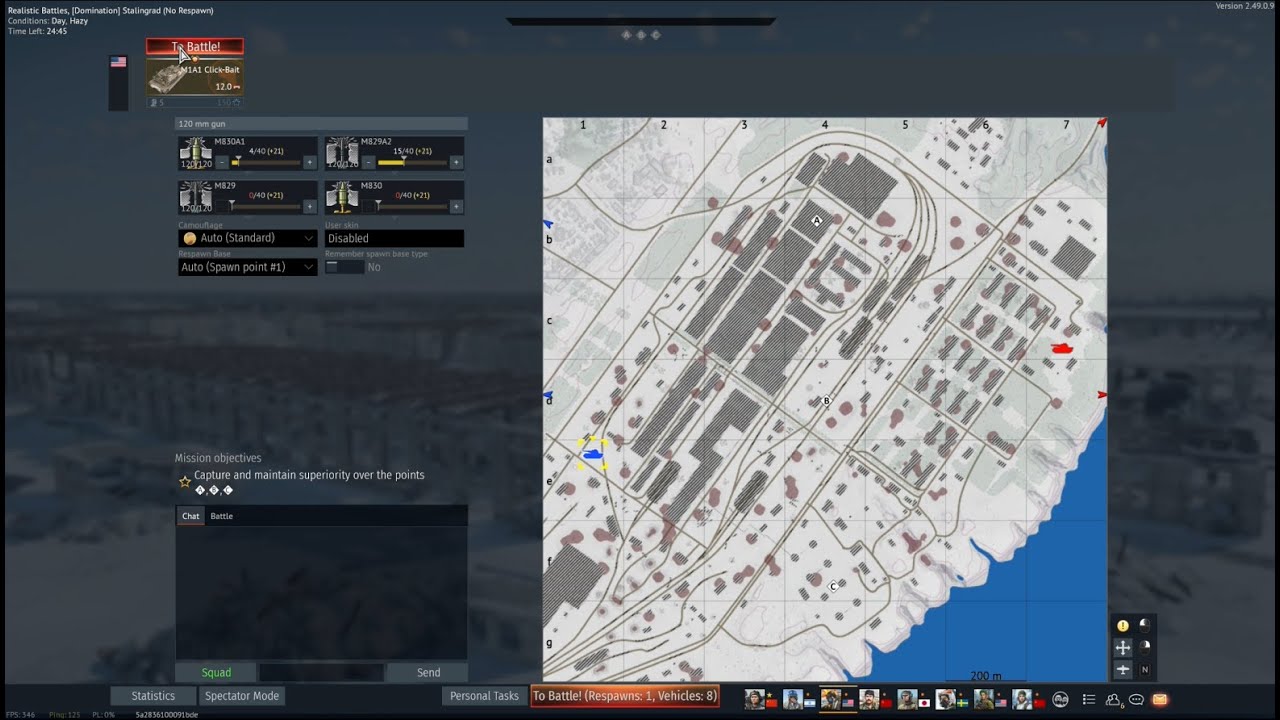This screenshot has width=1280, height=720.
Task: Click the chat message input field
Action: click(x=321, y=673)
